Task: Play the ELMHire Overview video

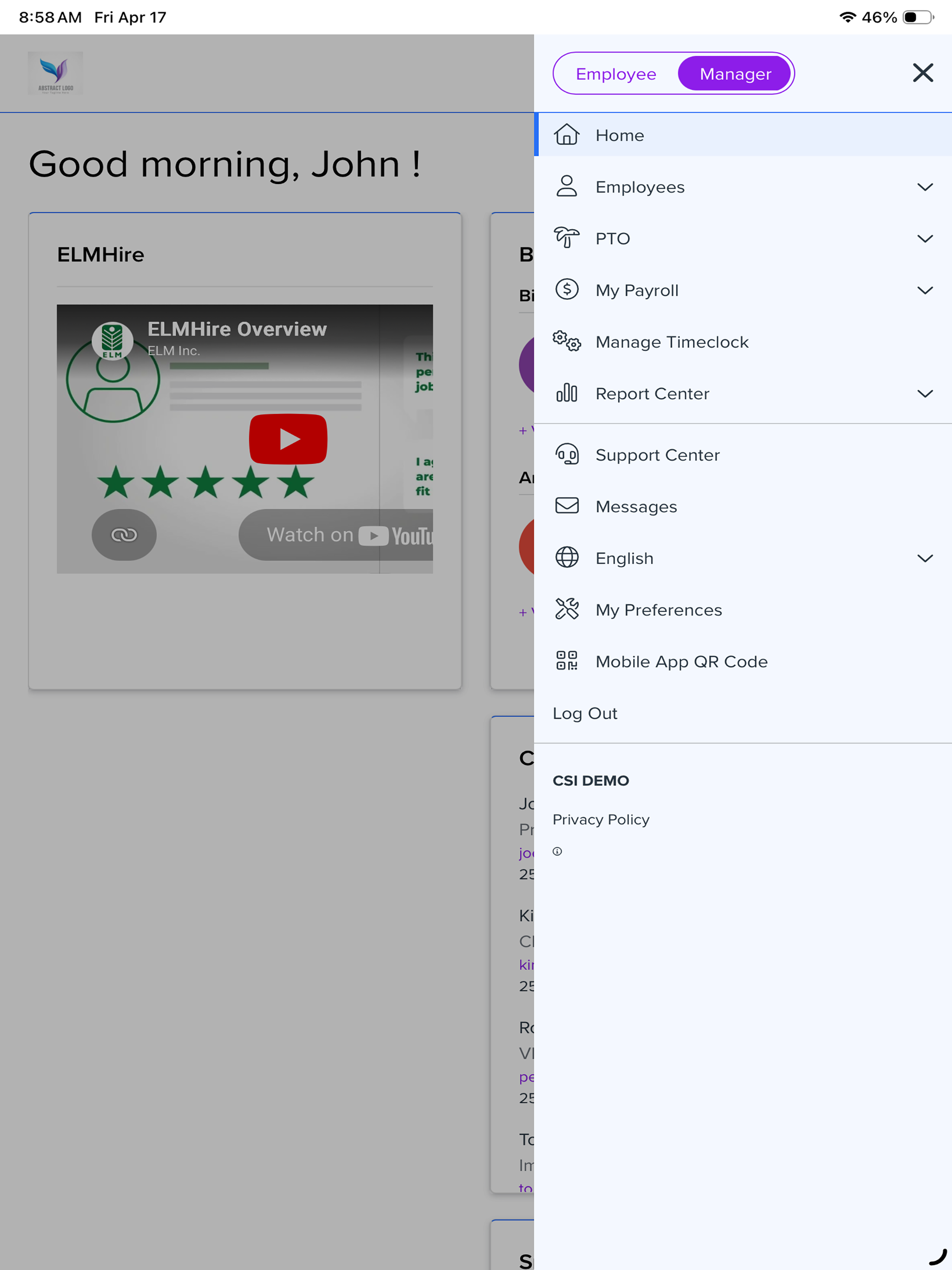Action: (x=288, y=439)
